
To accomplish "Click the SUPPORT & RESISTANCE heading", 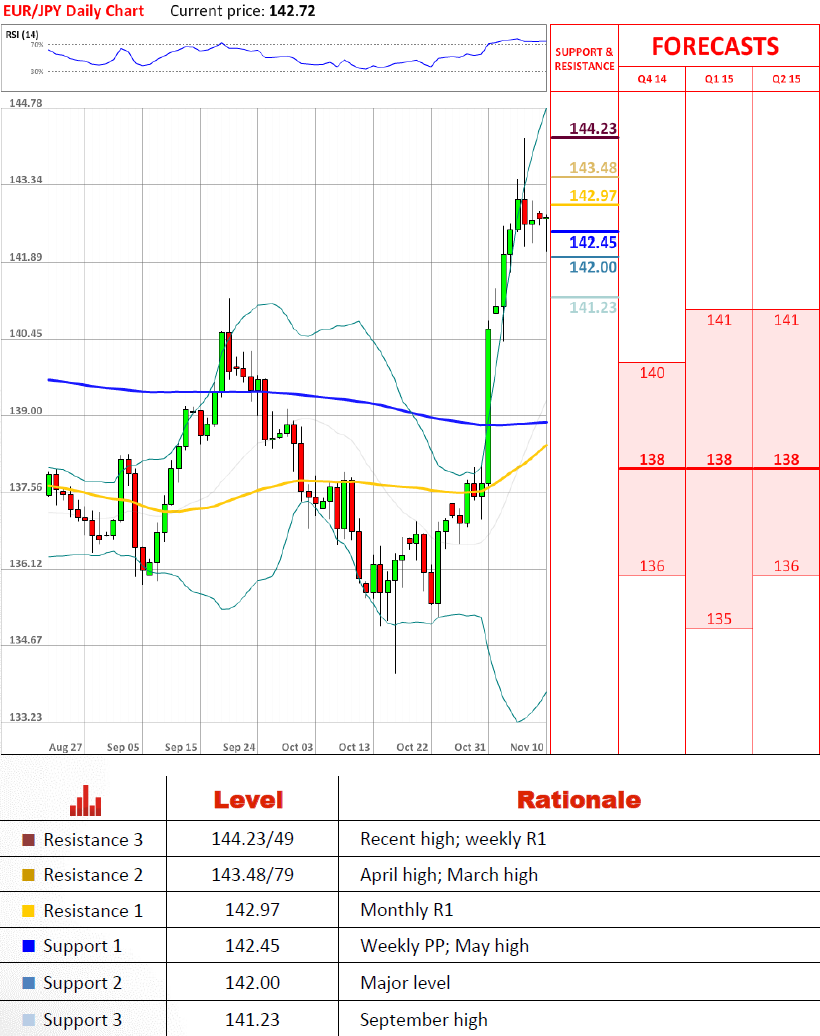I will click(x=584, y=59).
